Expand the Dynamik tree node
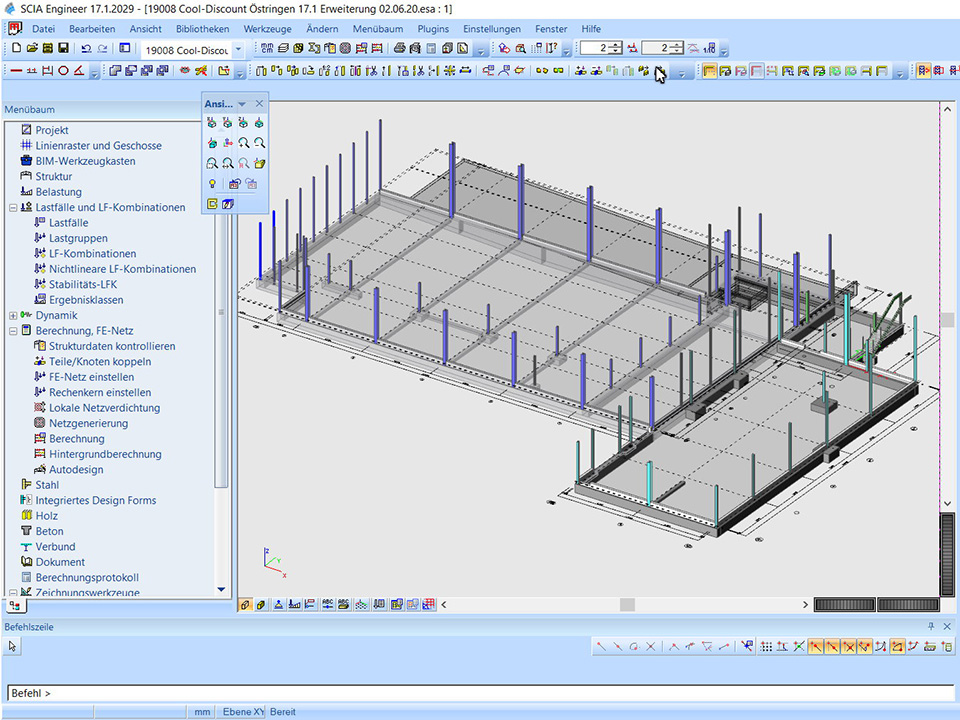This screenshot has height=720, width=960. (x=13, y=315)
